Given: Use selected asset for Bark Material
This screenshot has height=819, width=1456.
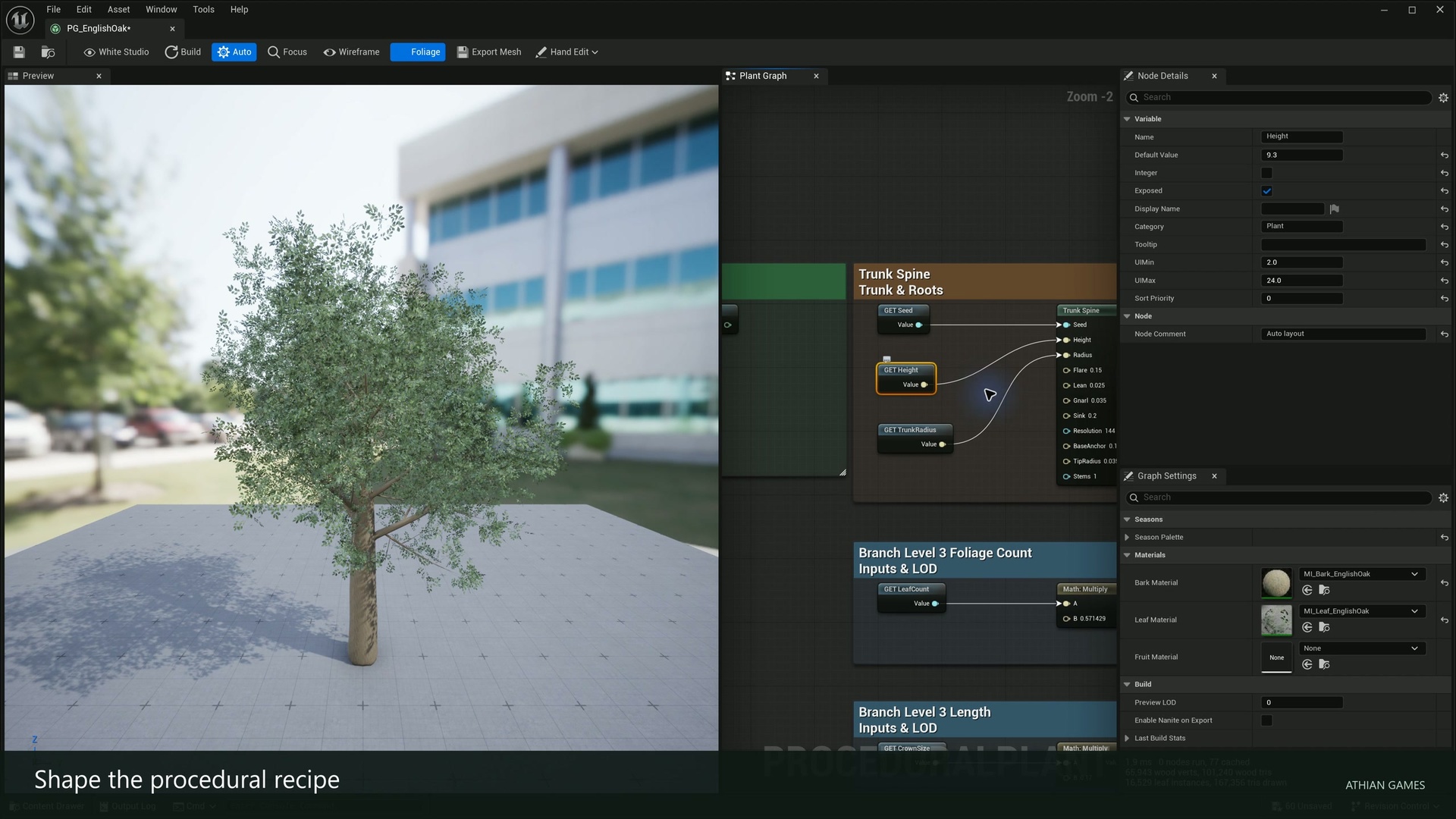Looking at the screenshot, I should point(1307,590).
